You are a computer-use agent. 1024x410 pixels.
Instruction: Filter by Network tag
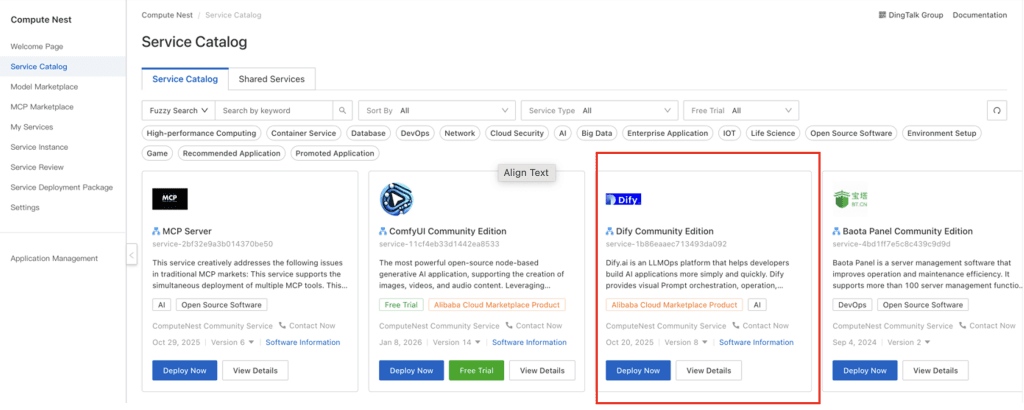460,133
